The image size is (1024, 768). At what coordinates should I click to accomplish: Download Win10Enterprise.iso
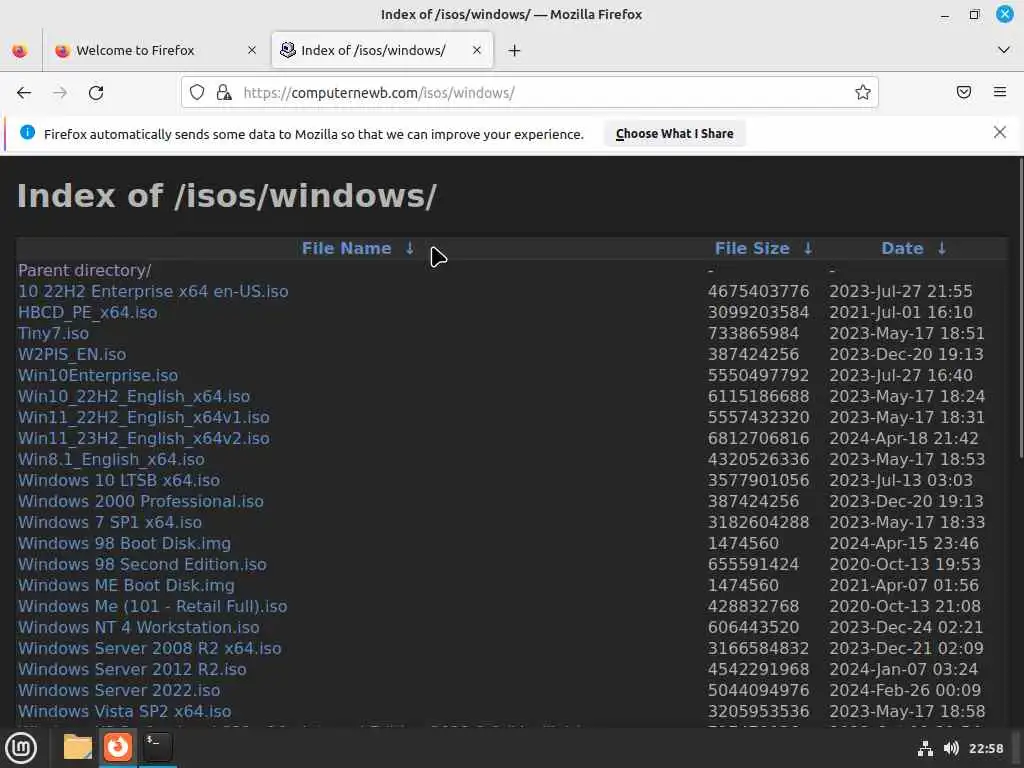click(98, 376)
